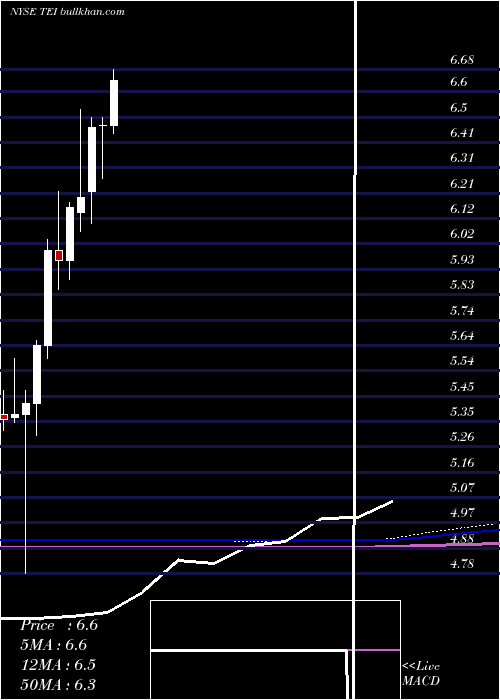Click the 4.78 price axis label
Viewport: 500px width, 700px height.
click(x=462, y=563)
